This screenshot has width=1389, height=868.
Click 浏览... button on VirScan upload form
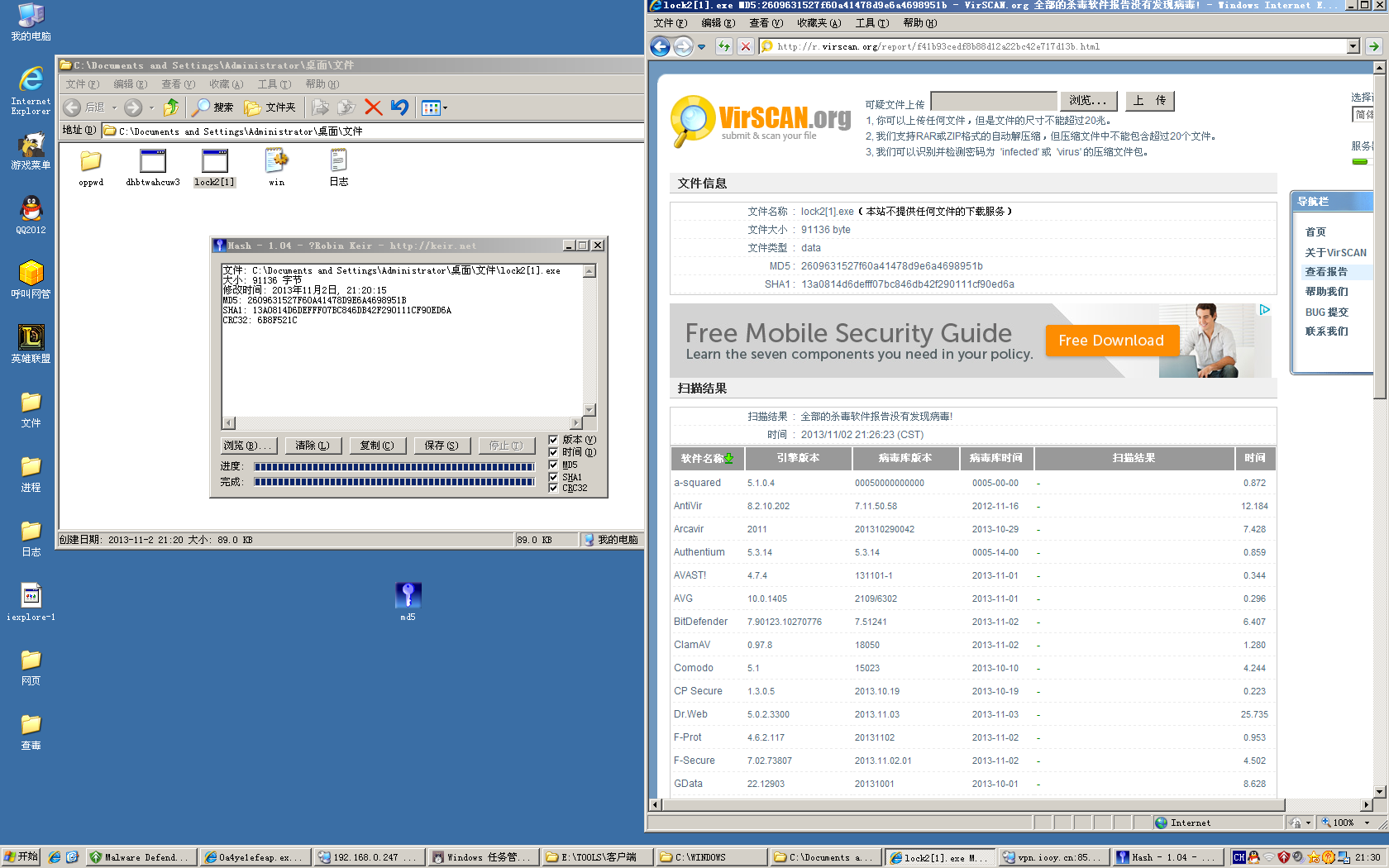click(x=1088, y=101)
